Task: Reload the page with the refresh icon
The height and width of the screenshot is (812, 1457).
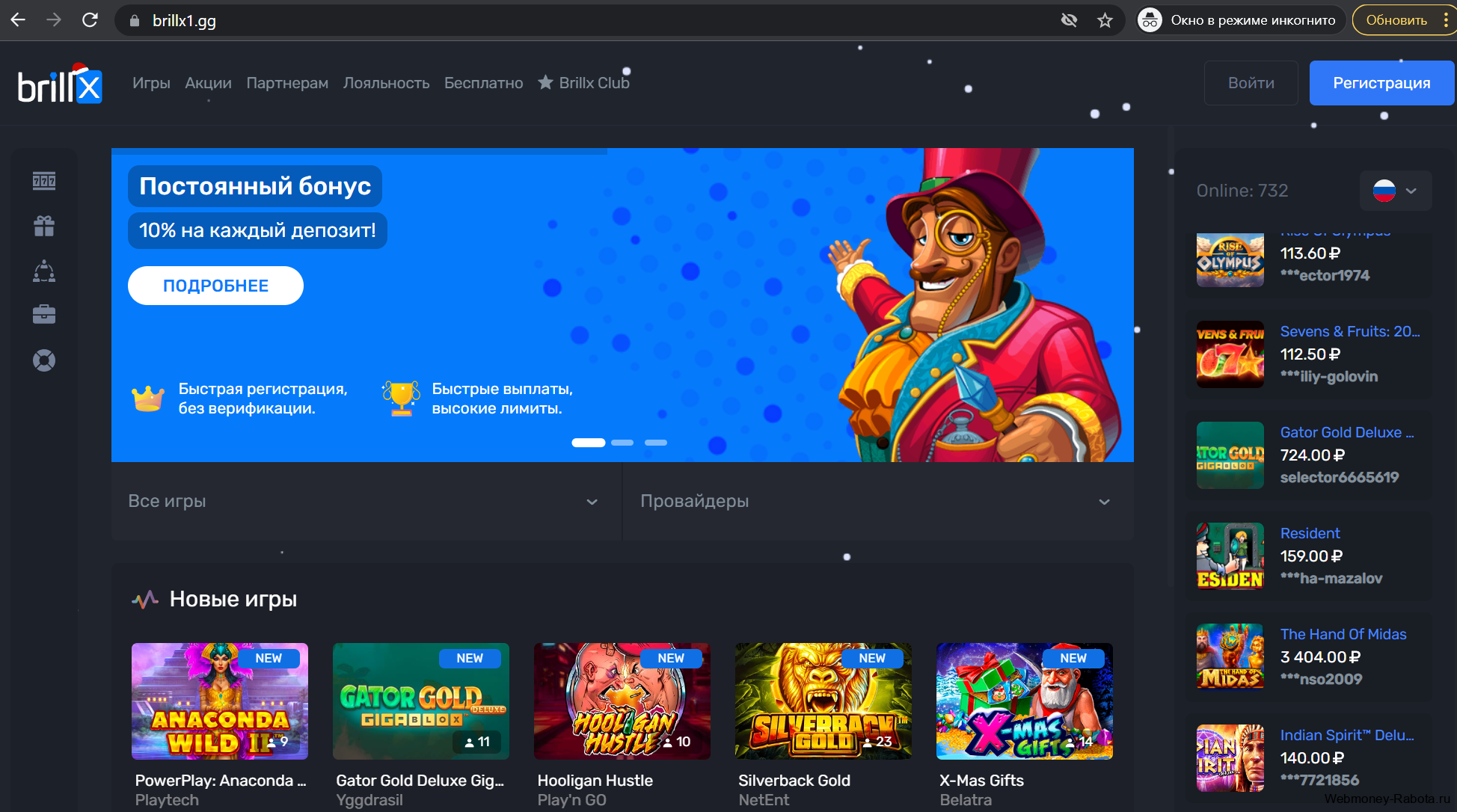Action: pos(90,20)
